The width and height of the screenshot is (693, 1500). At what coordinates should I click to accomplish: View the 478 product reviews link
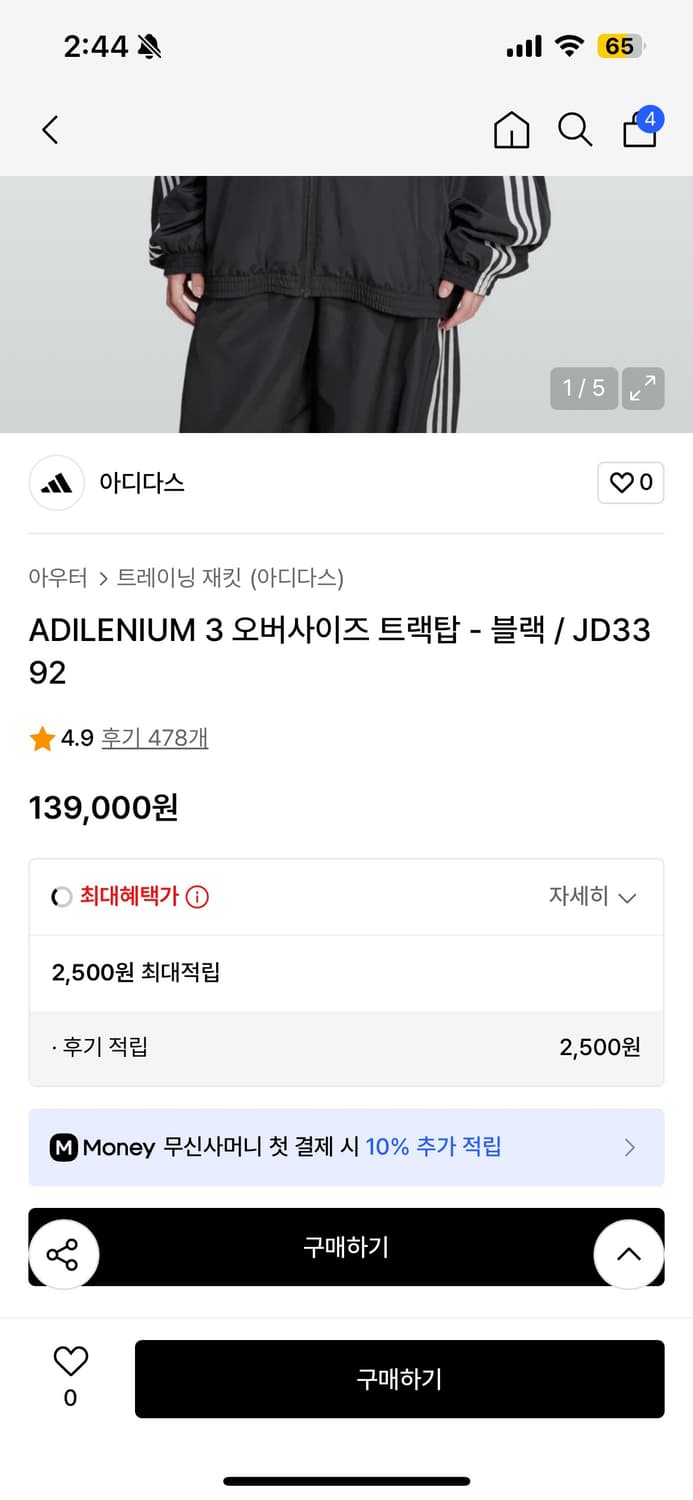[x=154, y=740]
